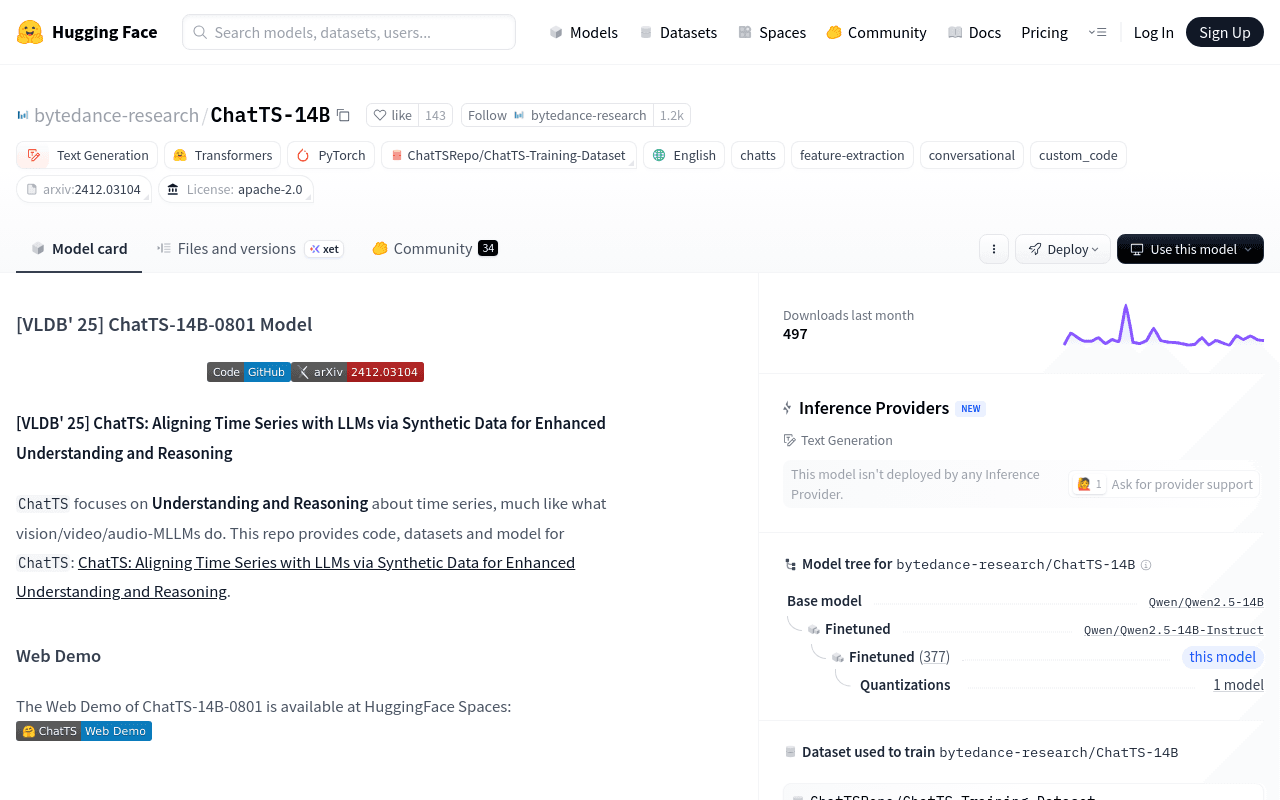Click the Sign Up button
Viewport: 1280px width, 800px height.
(x=1225, y=32)
